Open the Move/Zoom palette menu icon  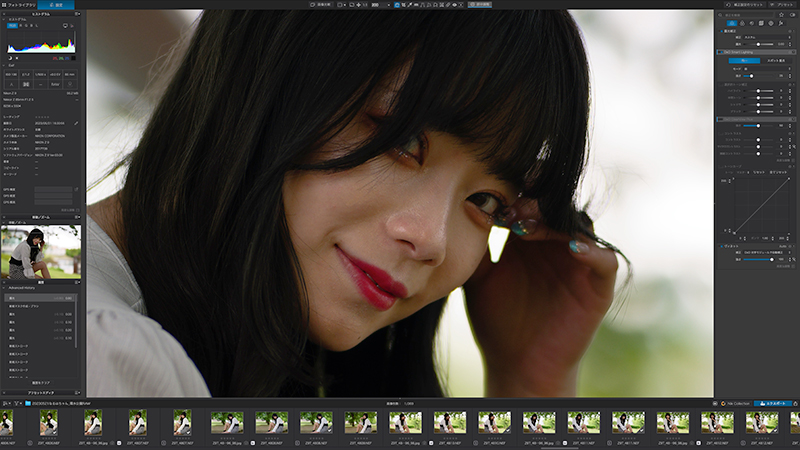point(78,217)
